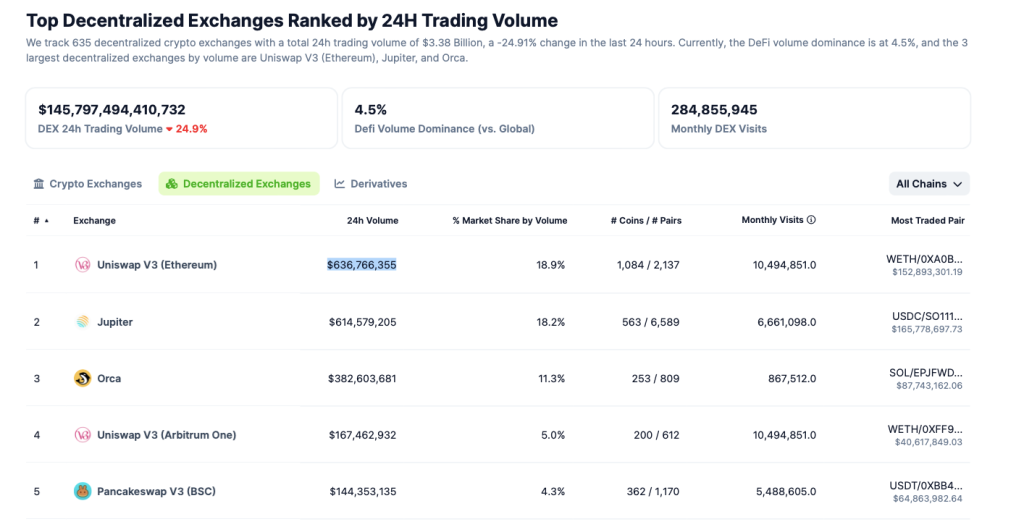Open the All Chains dropdown
Image resolution: width=1024 pixels, height=527 pixels.
(x=929, y=184)
